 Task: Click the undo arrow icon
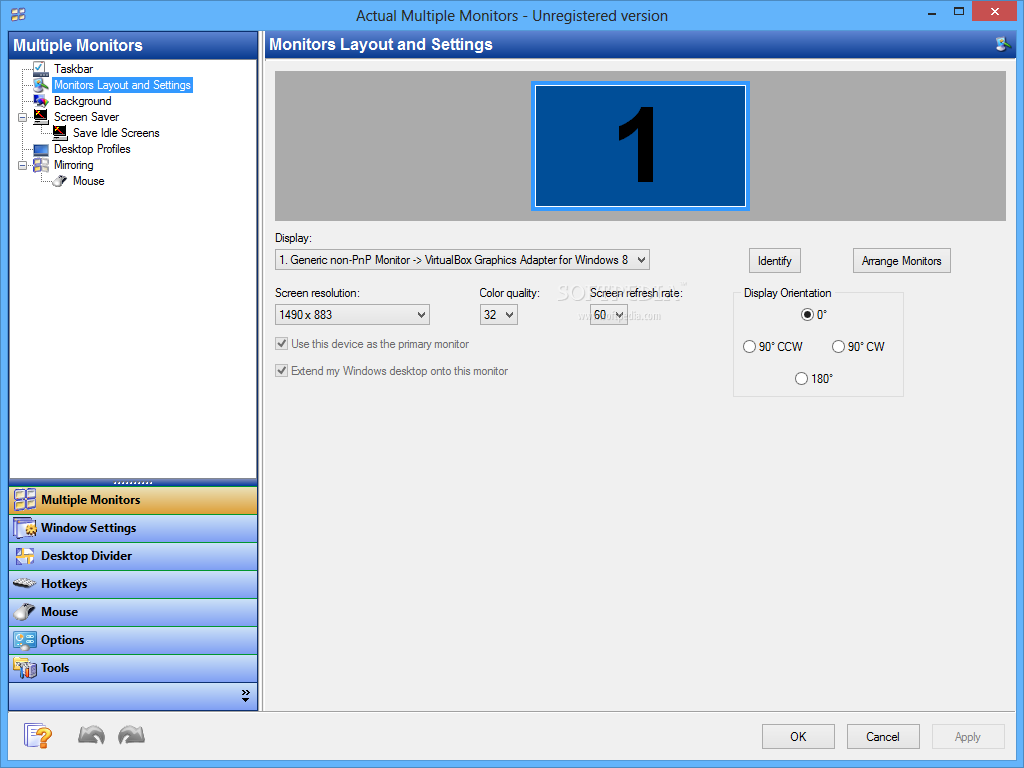pos(91,735)
